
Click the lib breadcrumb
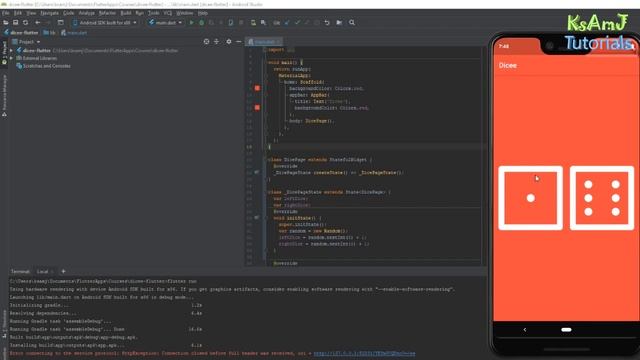click(50, 33)
